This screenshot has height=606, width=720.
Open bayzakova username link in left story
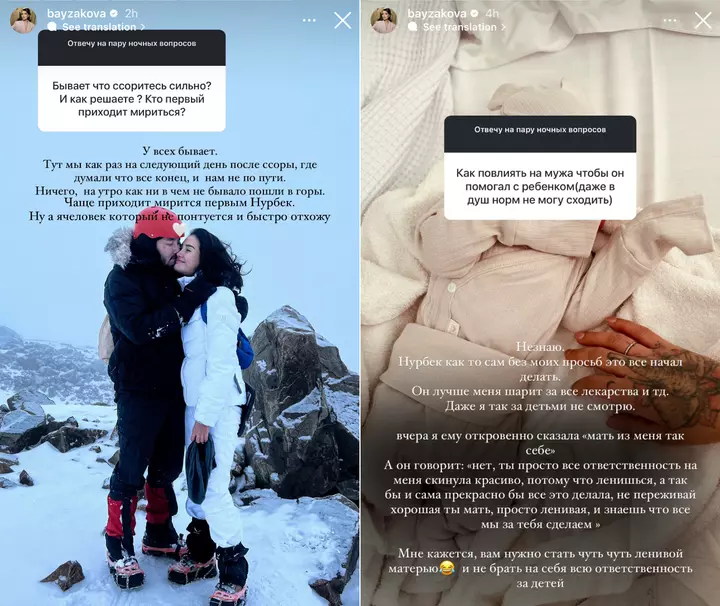pos(76,14)
